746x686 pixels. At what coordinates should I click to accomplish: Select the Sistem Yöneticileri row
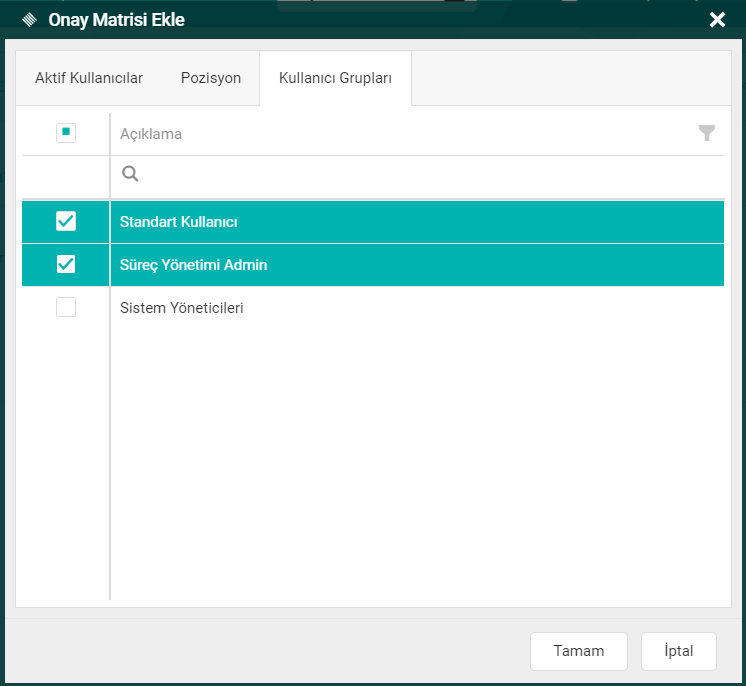(x=400, y=308)
